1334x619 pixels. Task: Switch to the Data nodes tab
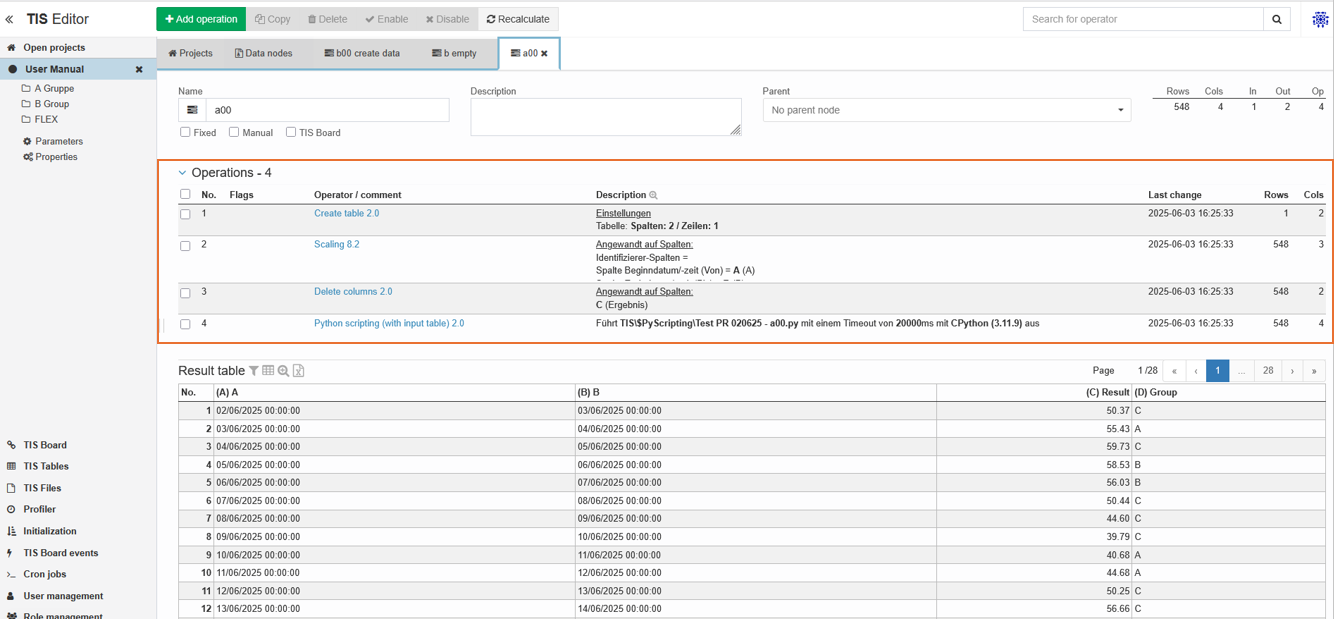click(x=263, y=53)
